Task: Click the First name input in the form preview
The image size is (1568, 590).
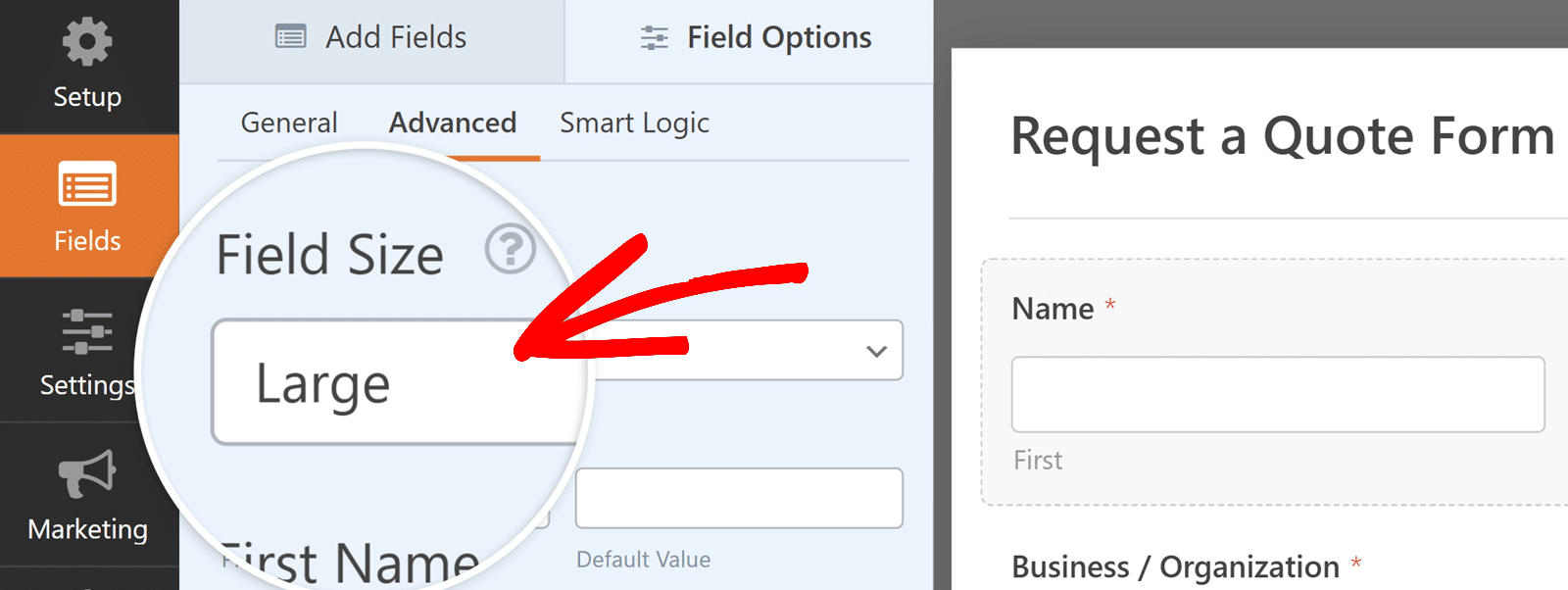Action: point(1274,394)
